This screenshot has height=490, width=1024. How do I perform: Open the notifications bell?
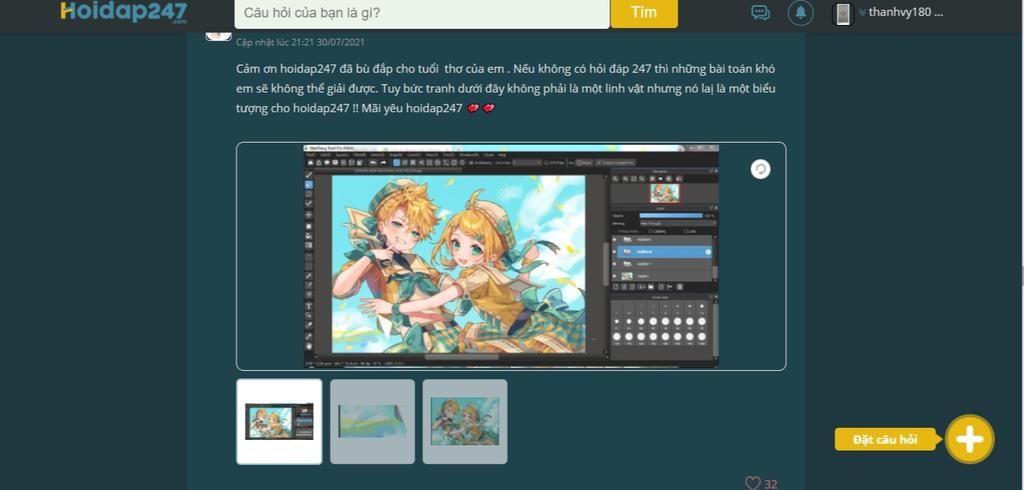pyautogui.click(x=801, y=12)
